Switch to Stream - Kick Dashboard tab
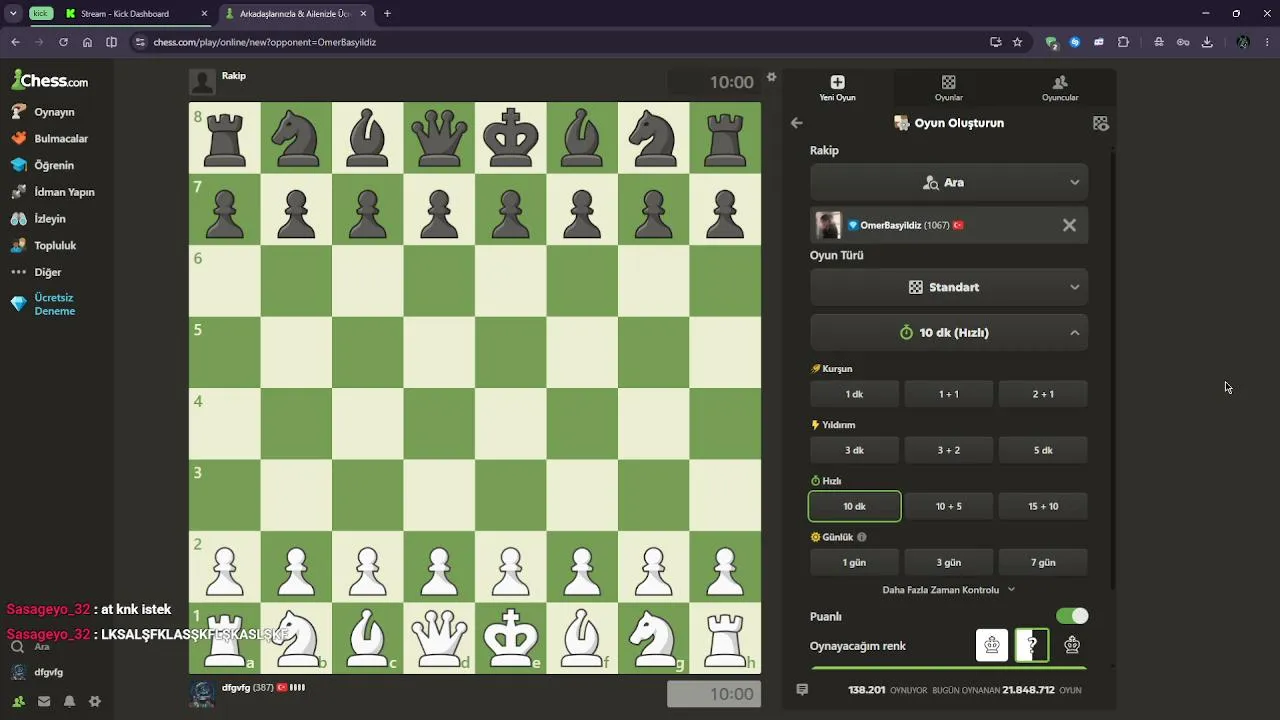 click(125, 14)
